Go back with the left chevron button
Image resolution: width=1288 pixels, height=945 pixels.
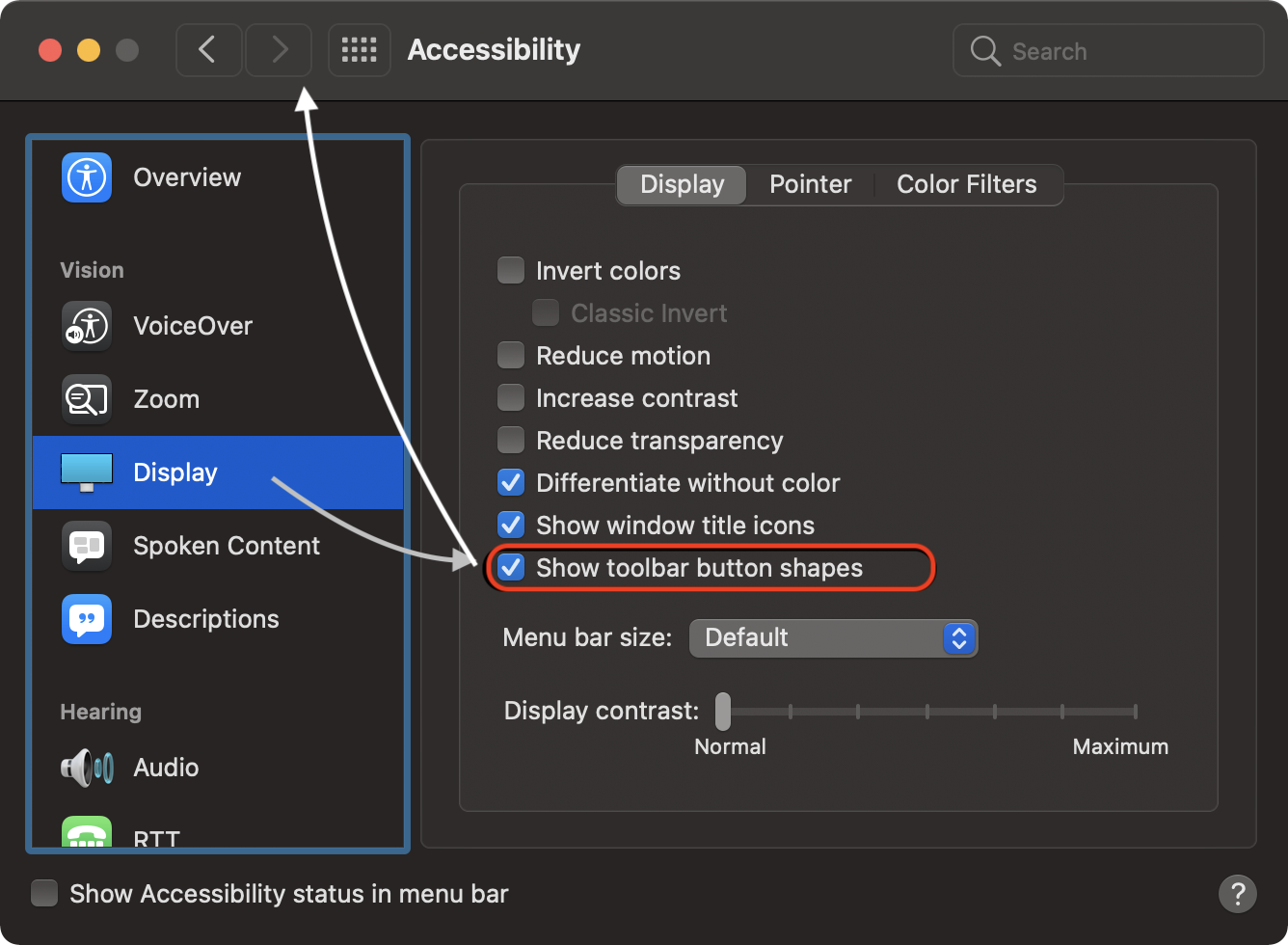tap(208, 50)
